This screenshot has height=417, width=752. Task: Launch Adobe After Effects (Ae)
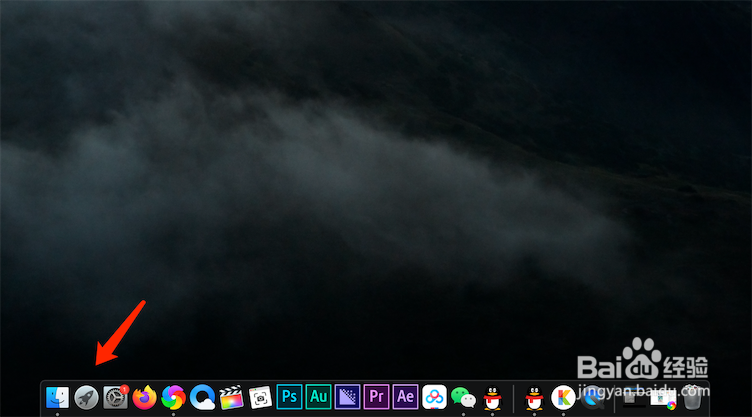tap(405, 397)
